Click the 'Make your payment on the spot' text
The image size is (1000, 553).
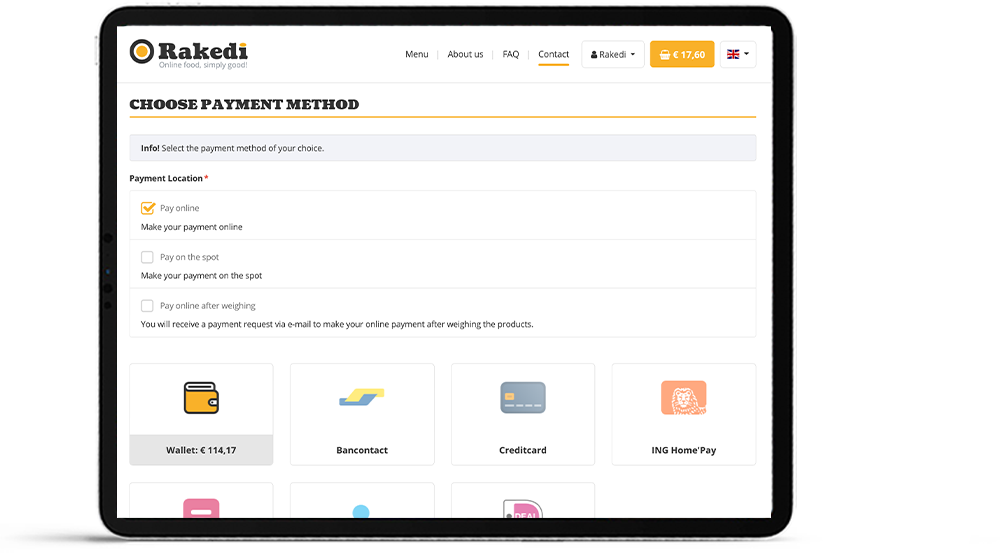coord(202,276)
